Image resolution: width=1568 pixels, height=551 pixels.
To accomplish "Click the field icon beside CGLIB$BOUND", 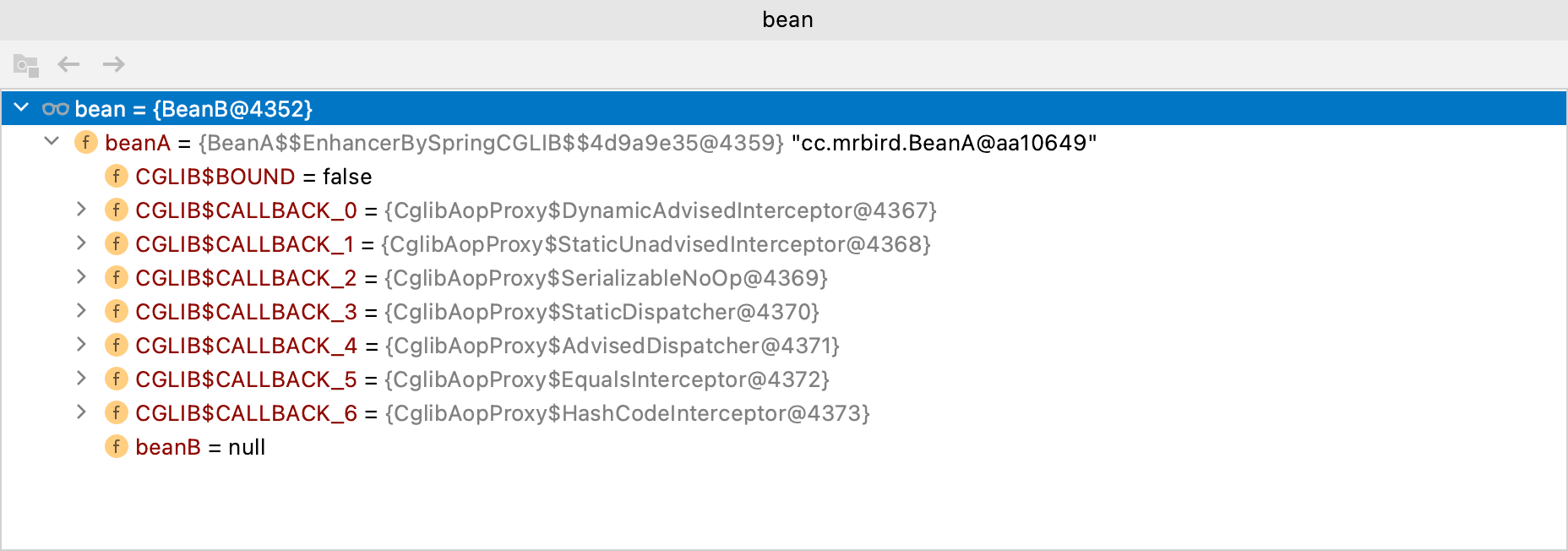I will tap(117, 176).
